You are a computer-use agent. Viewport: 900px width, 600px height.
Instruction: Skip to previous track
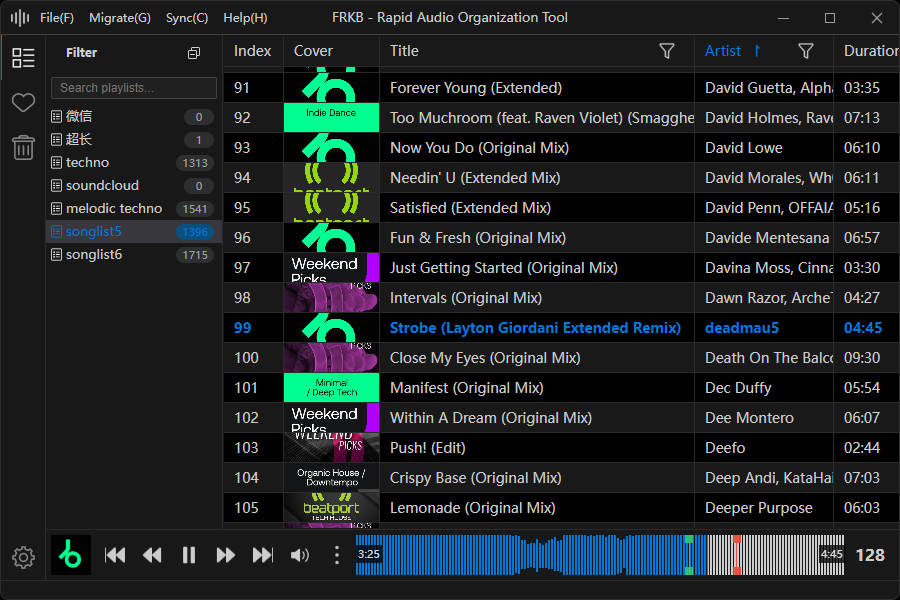pos(115,555)
